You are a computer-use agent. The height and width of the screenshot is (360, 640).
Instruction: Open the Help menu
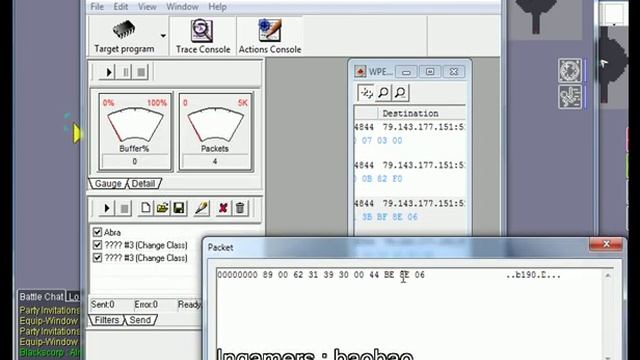tap(218, 7)
